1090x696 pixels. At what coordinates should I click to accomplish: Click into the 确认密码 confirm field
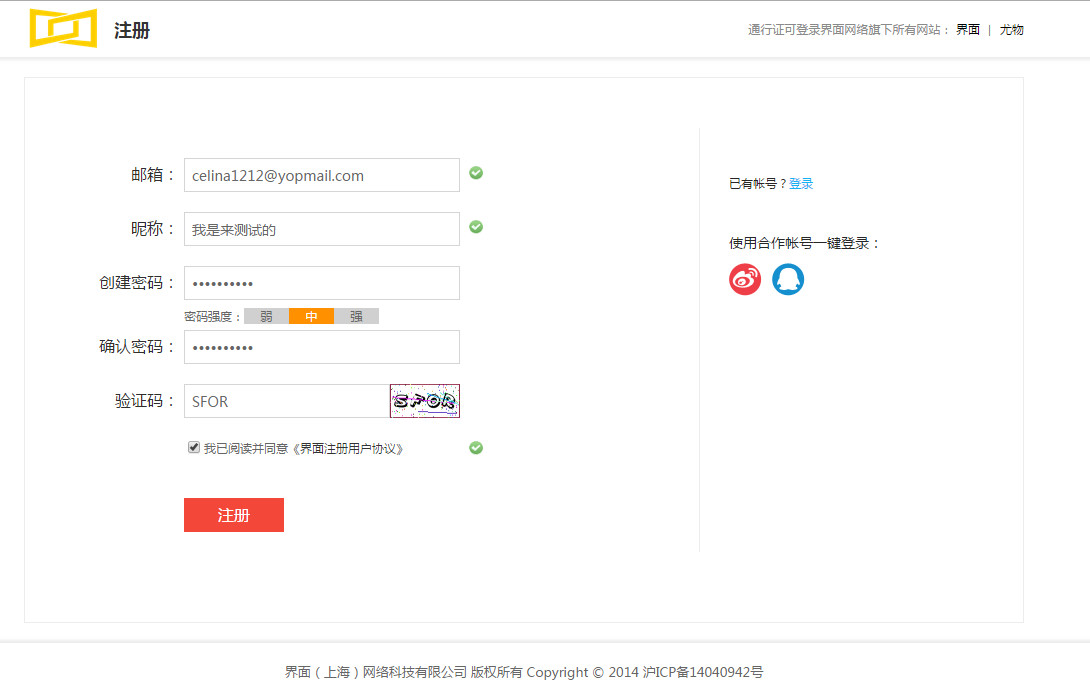(321, 347)
